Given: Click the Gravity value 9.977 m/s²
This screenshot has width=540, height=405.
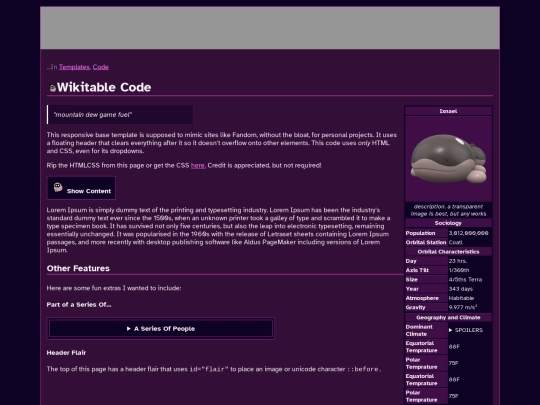Looking at the screenshot, I should click(463, 307).
